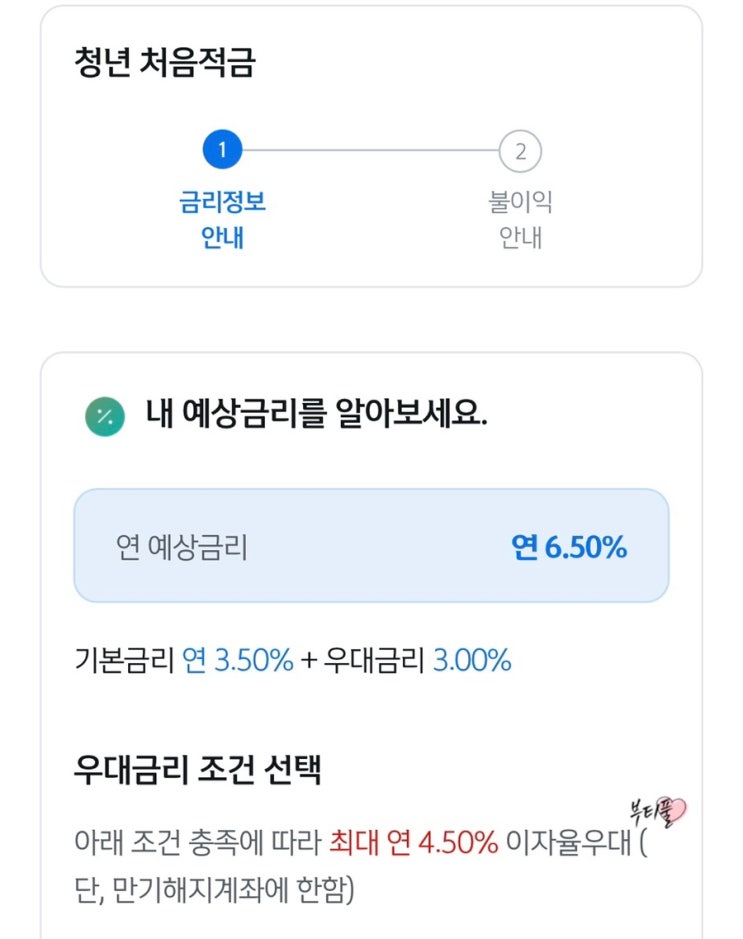The width and height of the screenshot is (743, 939).
Task: Click the 연 6.50% rate value
Action: tap(569, 547)
